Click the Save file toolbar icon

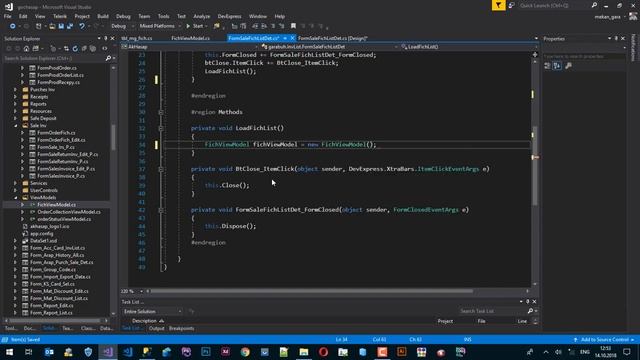pyautogui.click(x=61, y=26)
